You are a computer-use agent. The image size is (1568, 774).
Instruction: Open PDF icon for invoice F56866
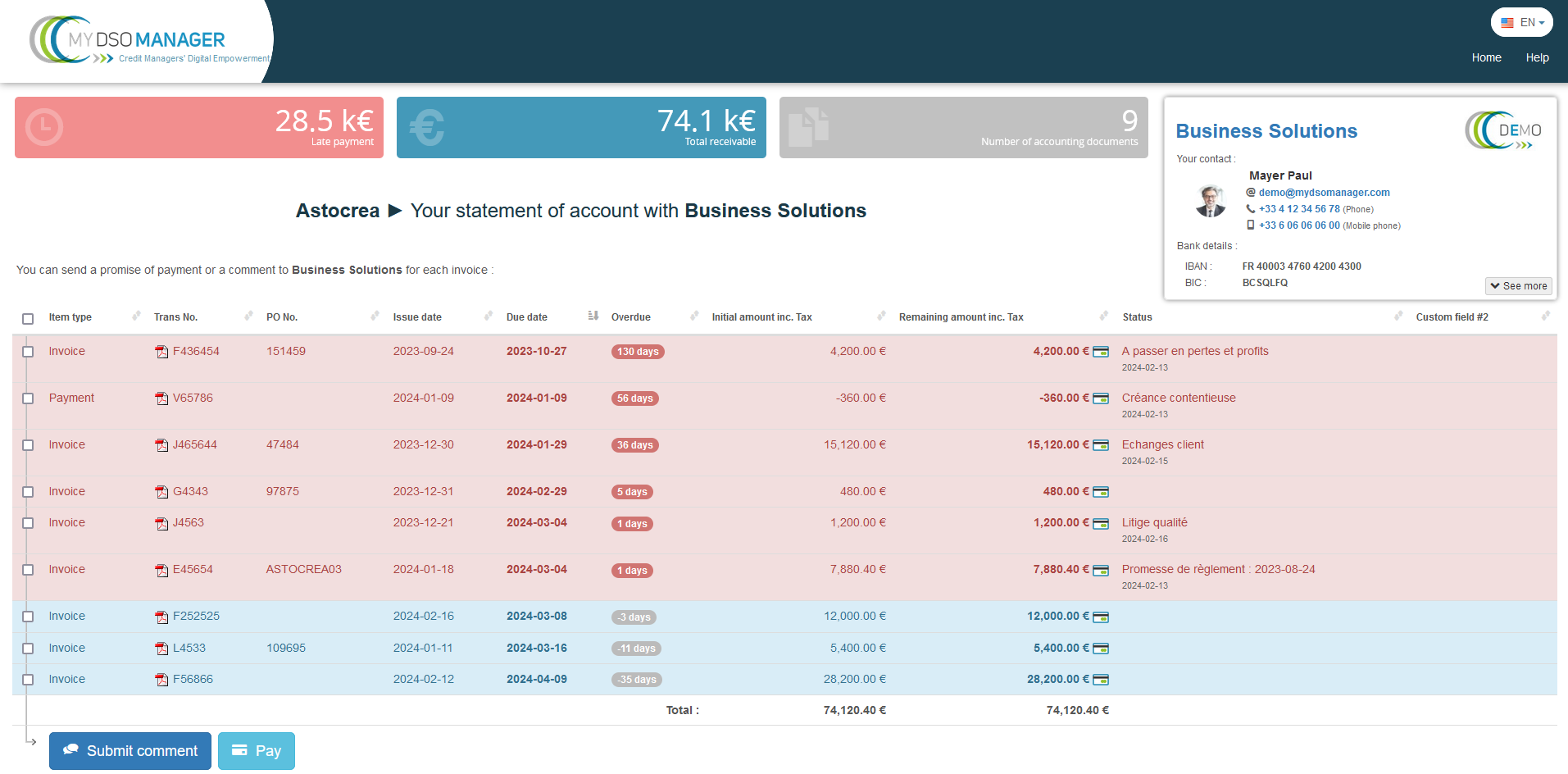tap(161, 680)
